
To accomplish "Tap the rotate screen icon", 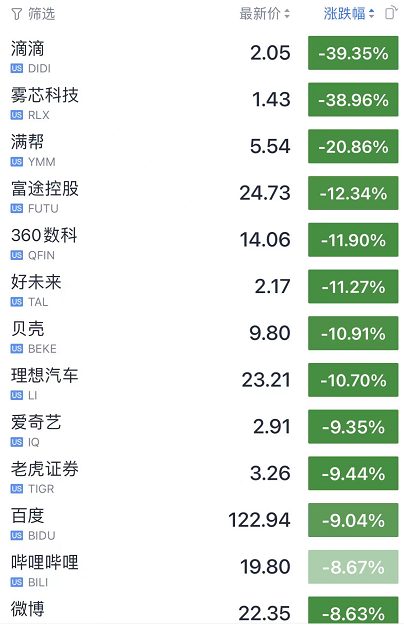I will tap(391, 13).
